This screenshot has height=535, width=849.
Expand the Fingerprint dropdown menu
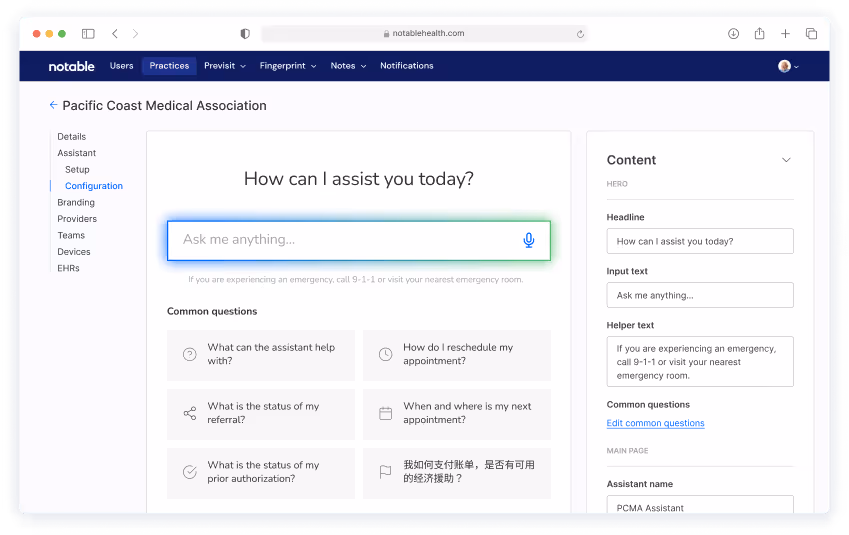pos(288,66)
